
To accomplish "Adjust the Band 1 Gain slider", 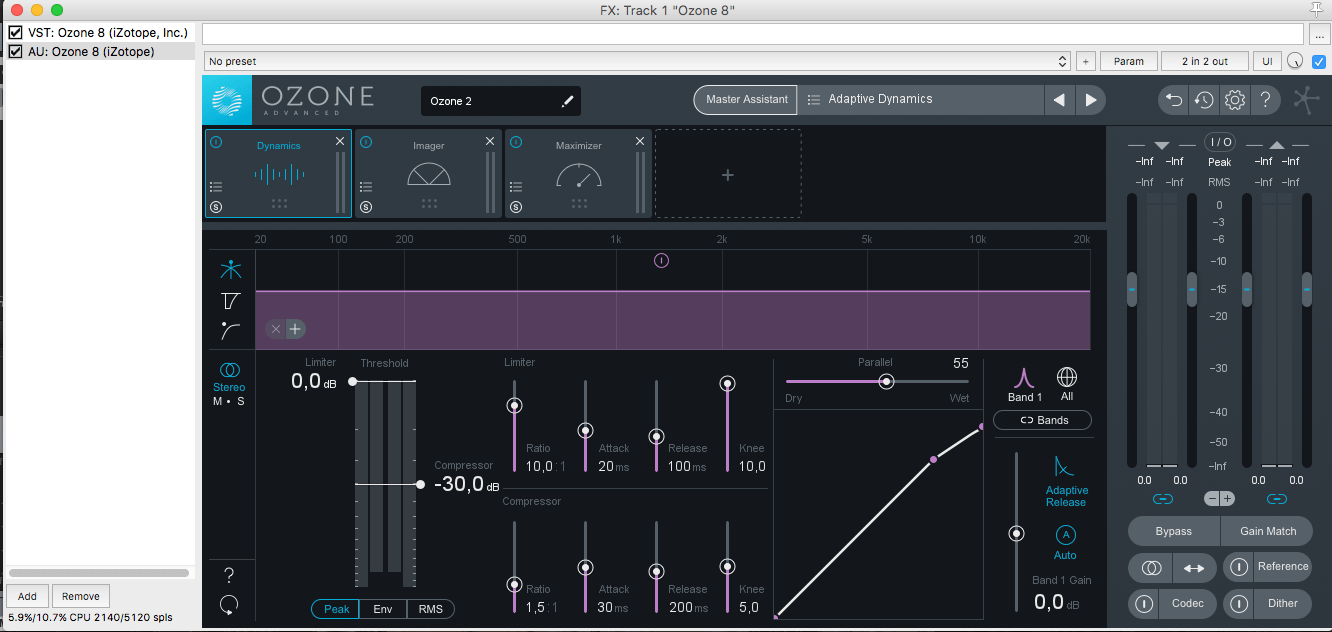I will (1017, 534).
